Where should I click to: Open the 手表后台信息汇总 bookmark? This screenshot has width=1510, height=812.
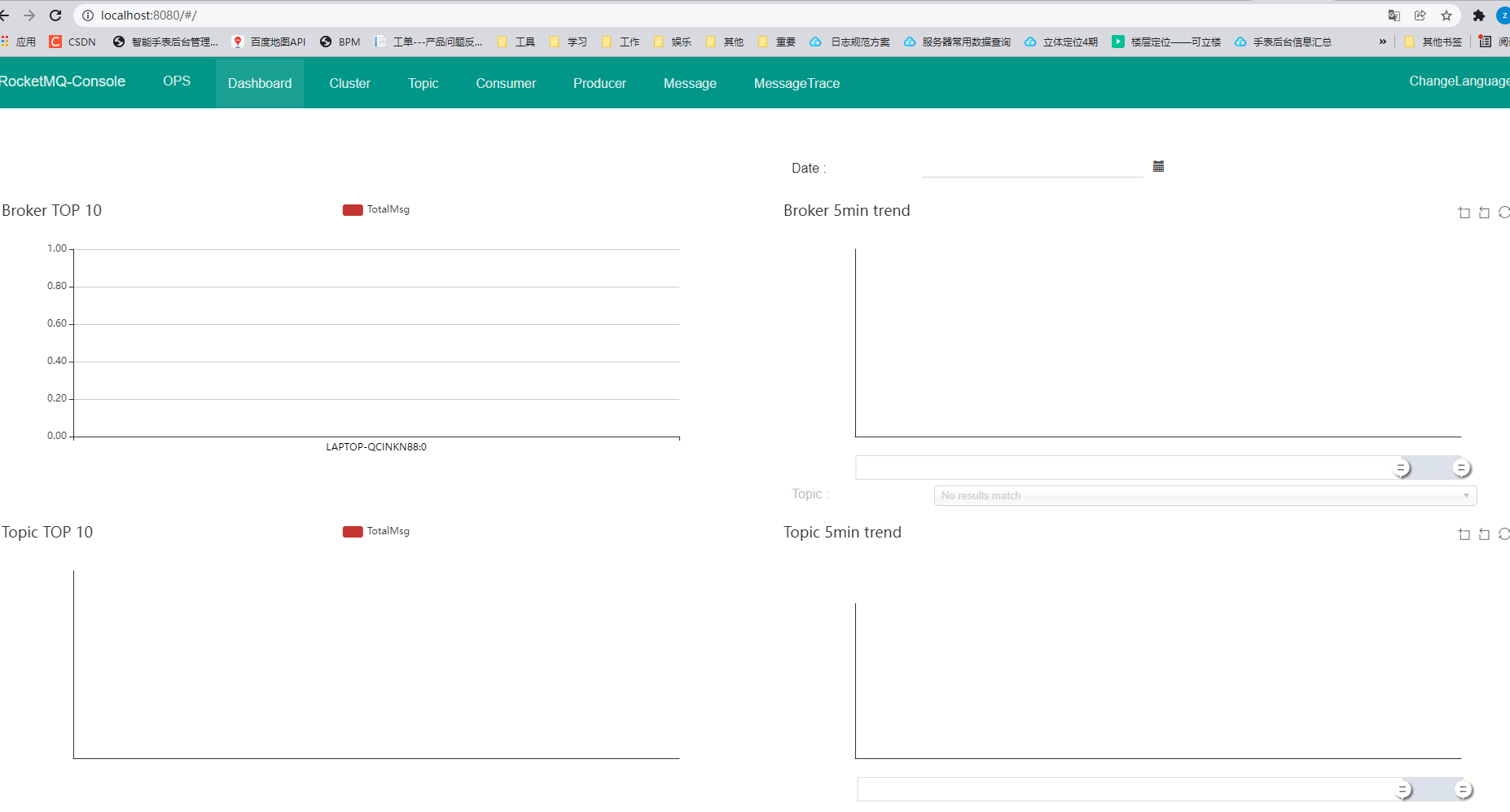click(x=1283, y=42)
